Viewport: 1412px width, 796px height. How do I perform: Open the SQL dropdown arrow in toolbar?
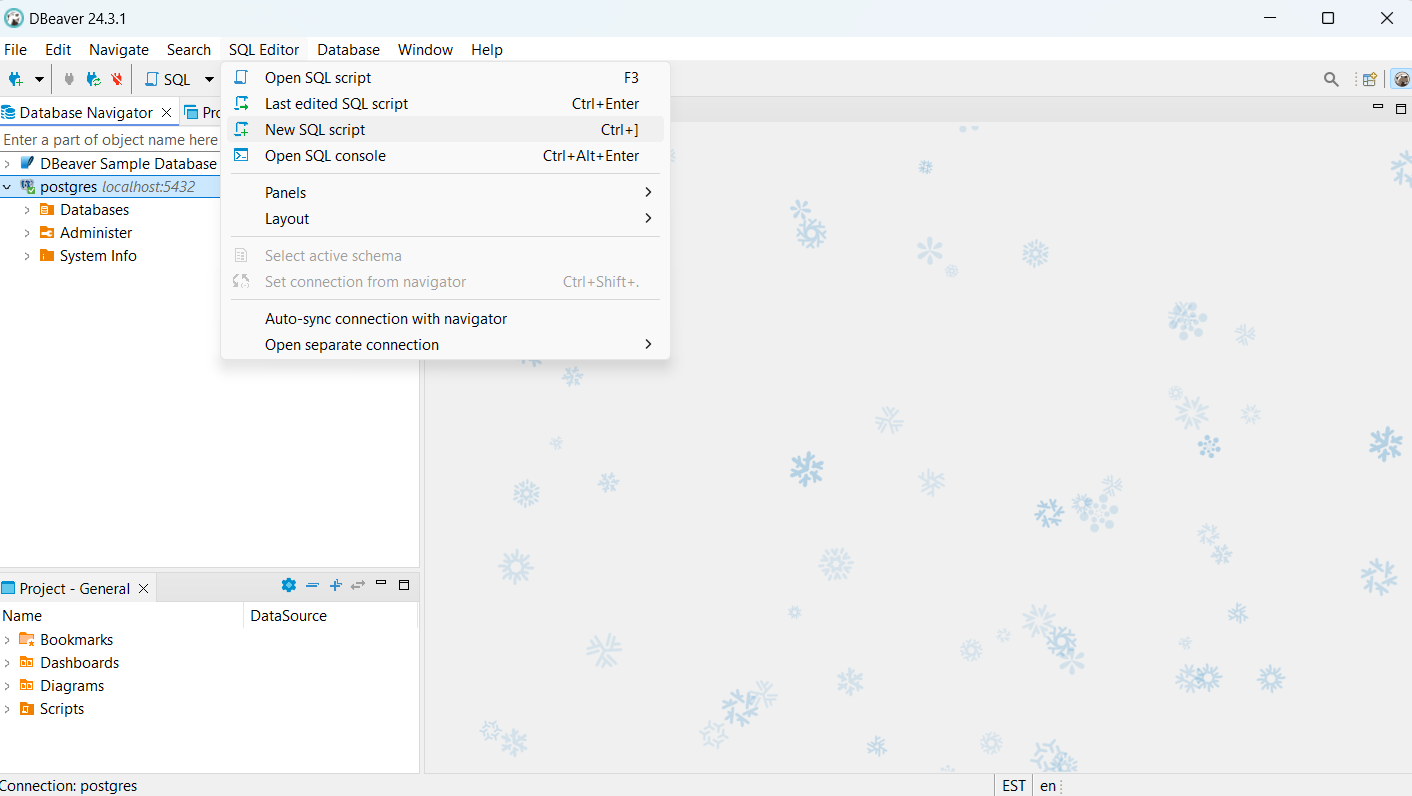pos(209,78)
